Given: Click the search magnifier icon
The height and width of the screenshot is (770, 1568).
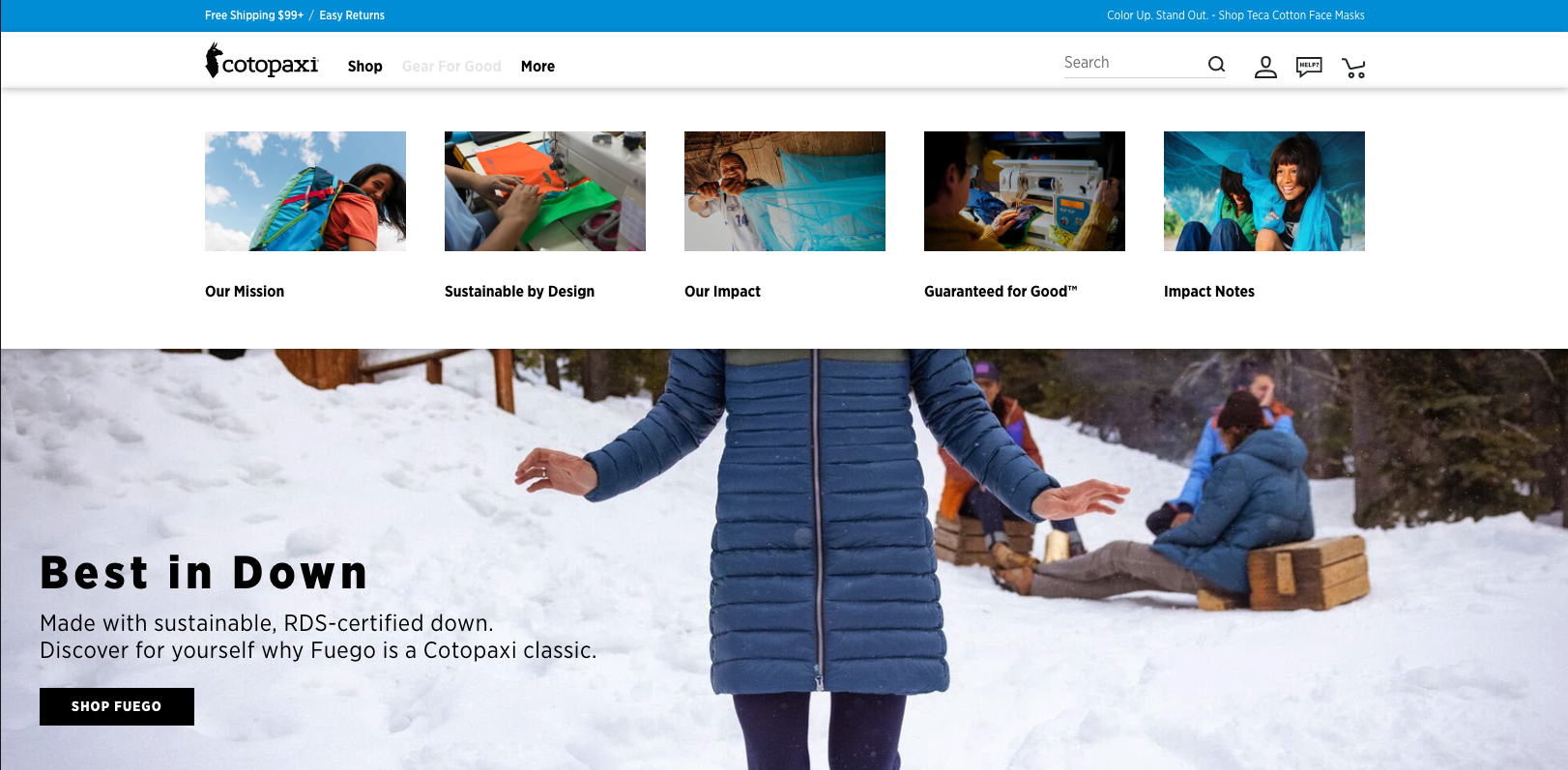Looking at the screenshot, I should 1216,64.
